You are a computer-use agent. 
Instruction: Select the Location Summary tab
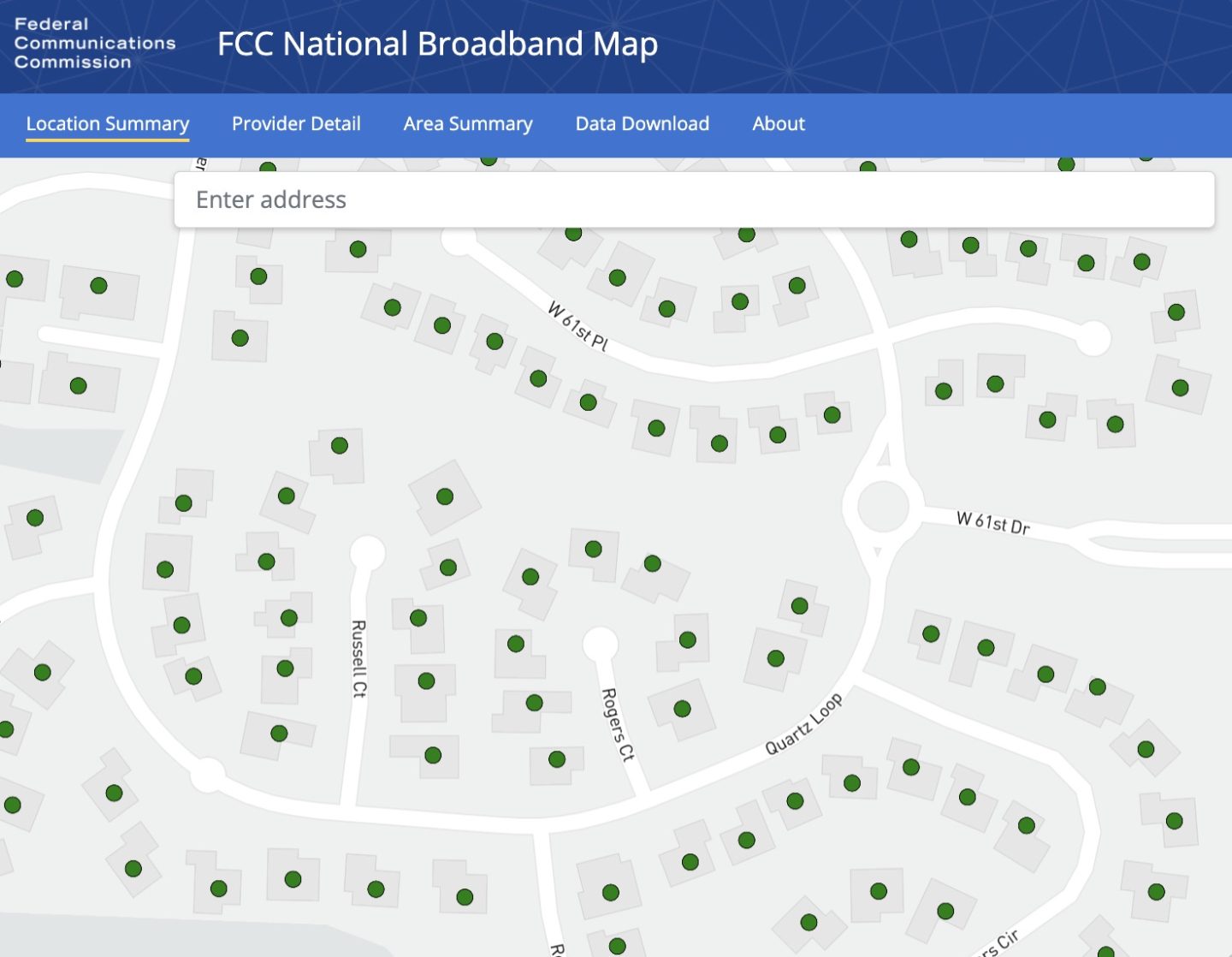coord(107,124)
